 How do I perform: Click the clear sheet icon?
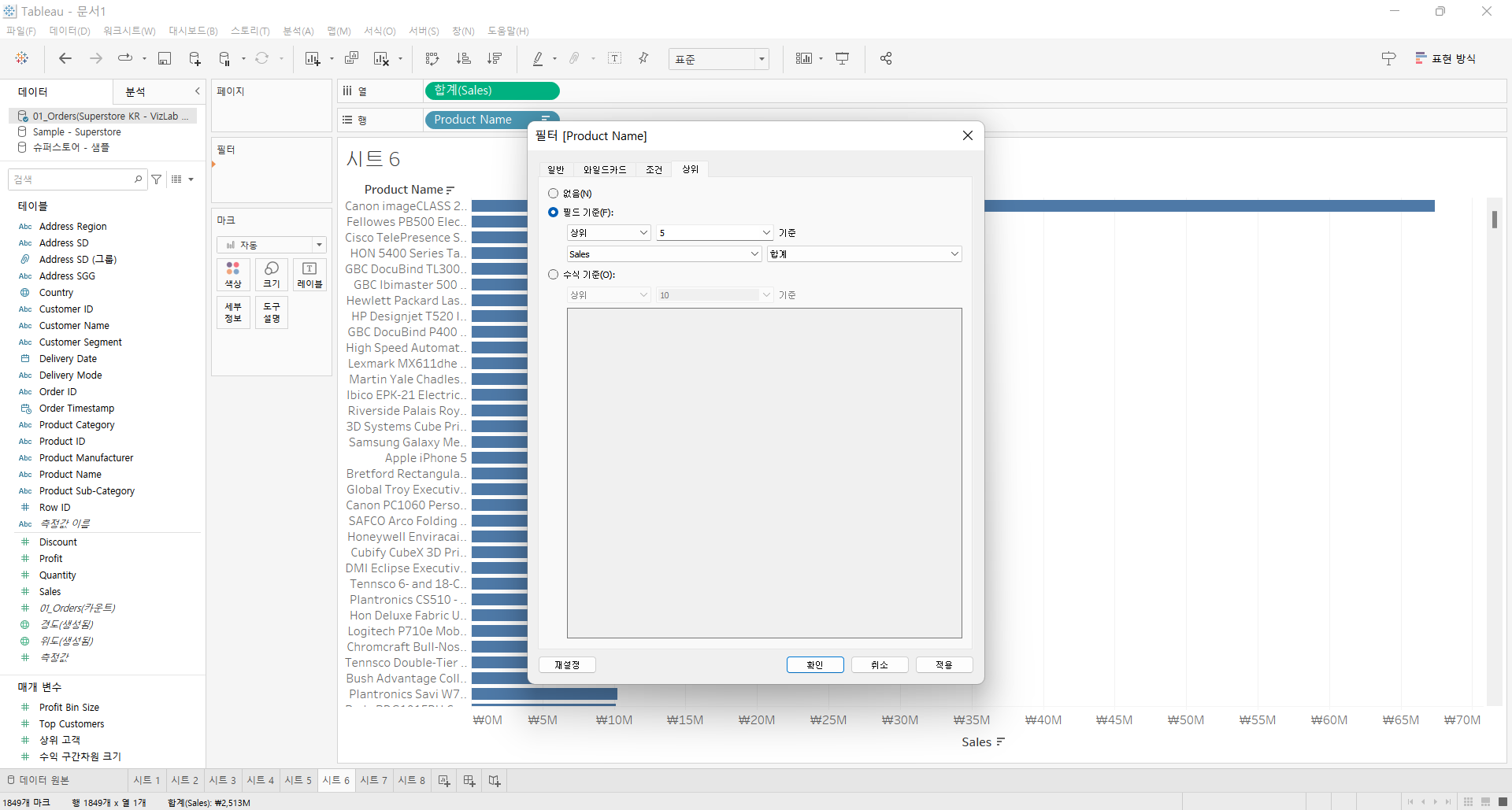[x=382, y=58]
